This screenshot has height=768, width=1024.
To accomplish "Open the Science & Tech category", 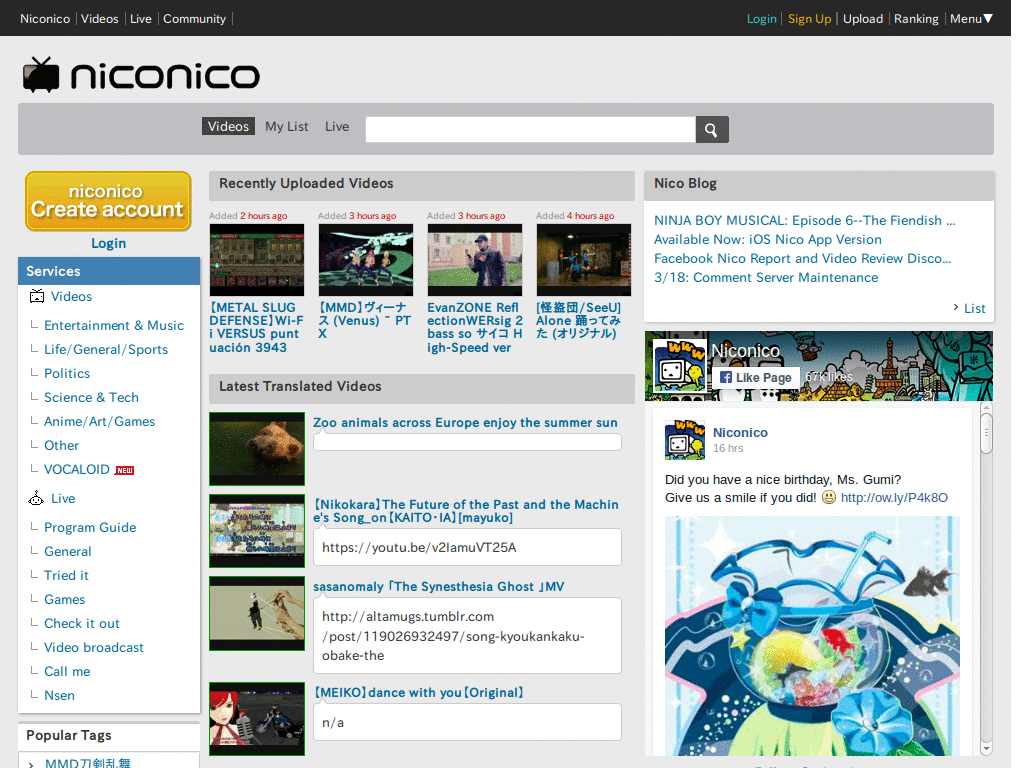I will 91,398.
